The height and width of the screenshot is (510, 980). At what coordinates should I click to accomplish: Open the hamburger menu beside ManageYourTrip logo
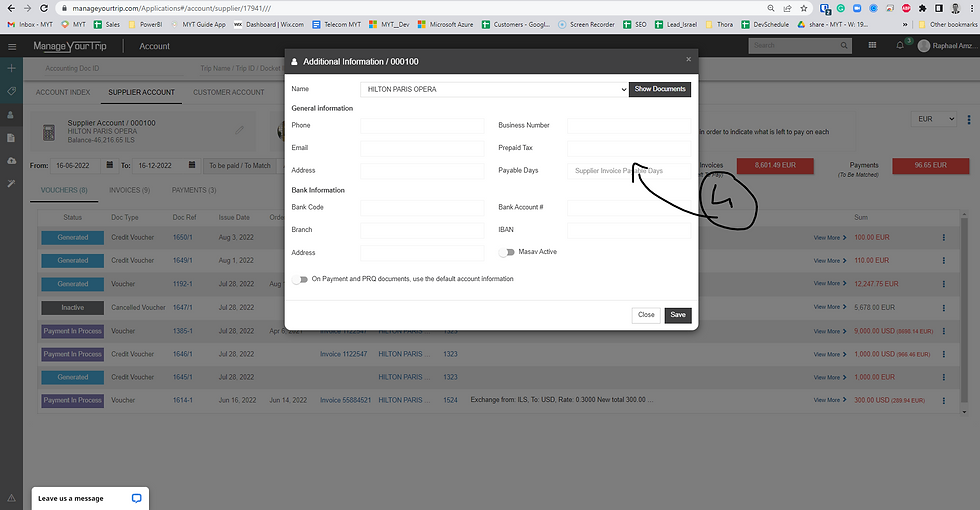(12, 46)
